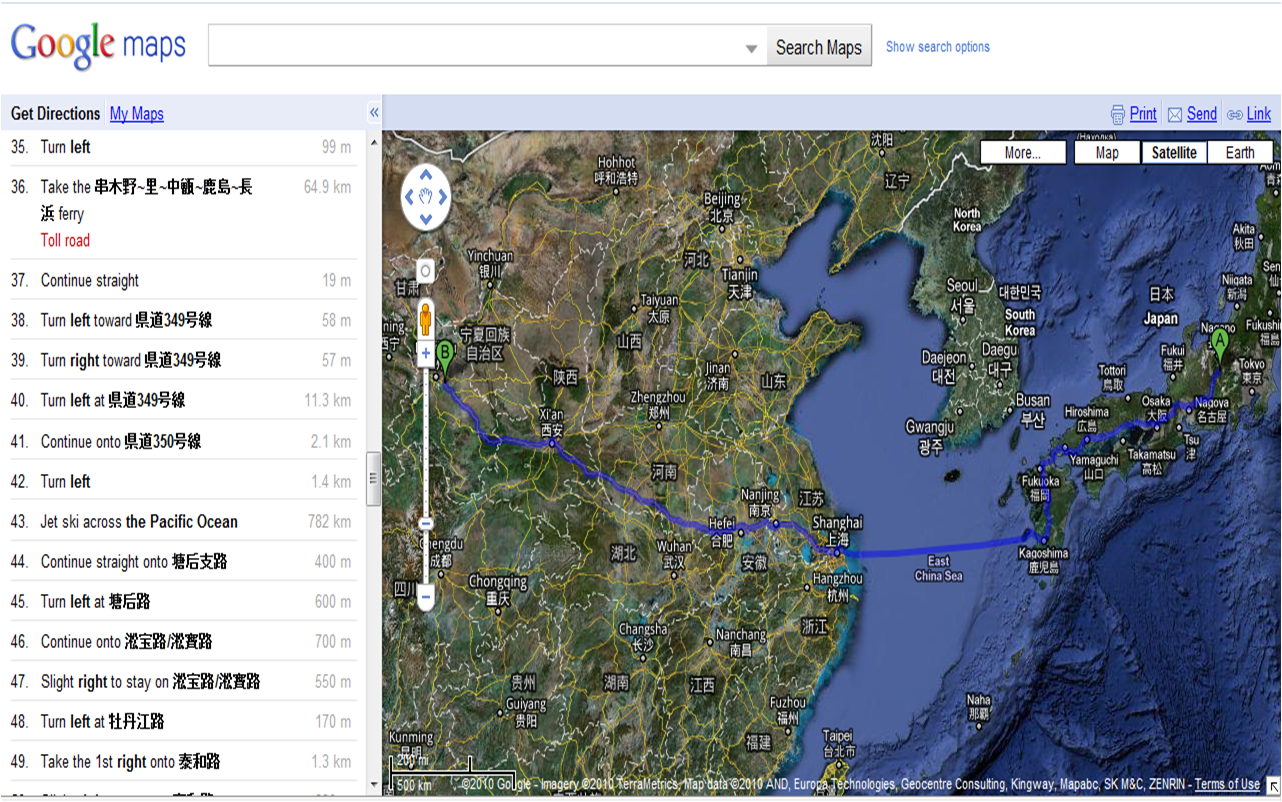The height and width of the screenshot is (802, 1282).
Task: Switch to Map view
Action: tap(1106, 152)
